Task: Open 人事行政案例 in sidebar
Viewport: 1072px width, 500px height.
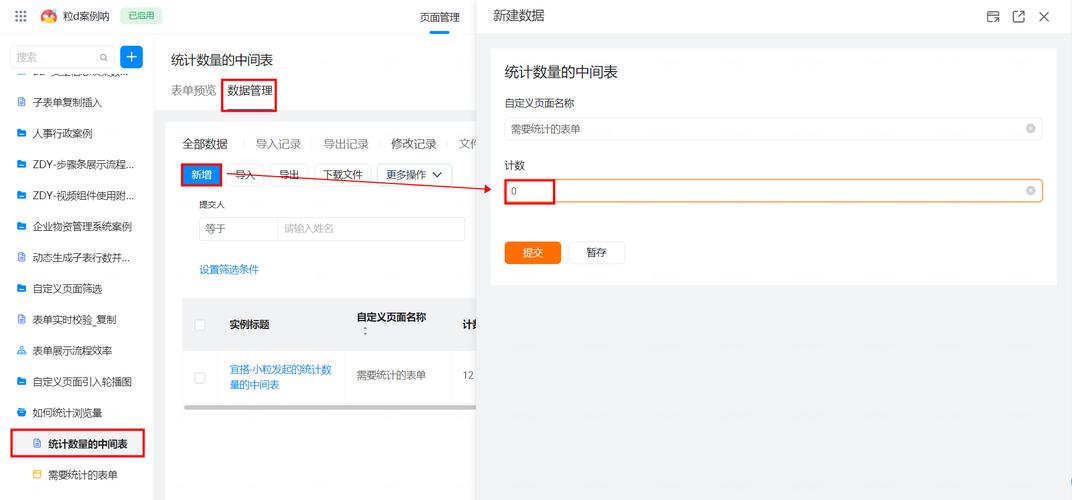Action: coord(62,133)
